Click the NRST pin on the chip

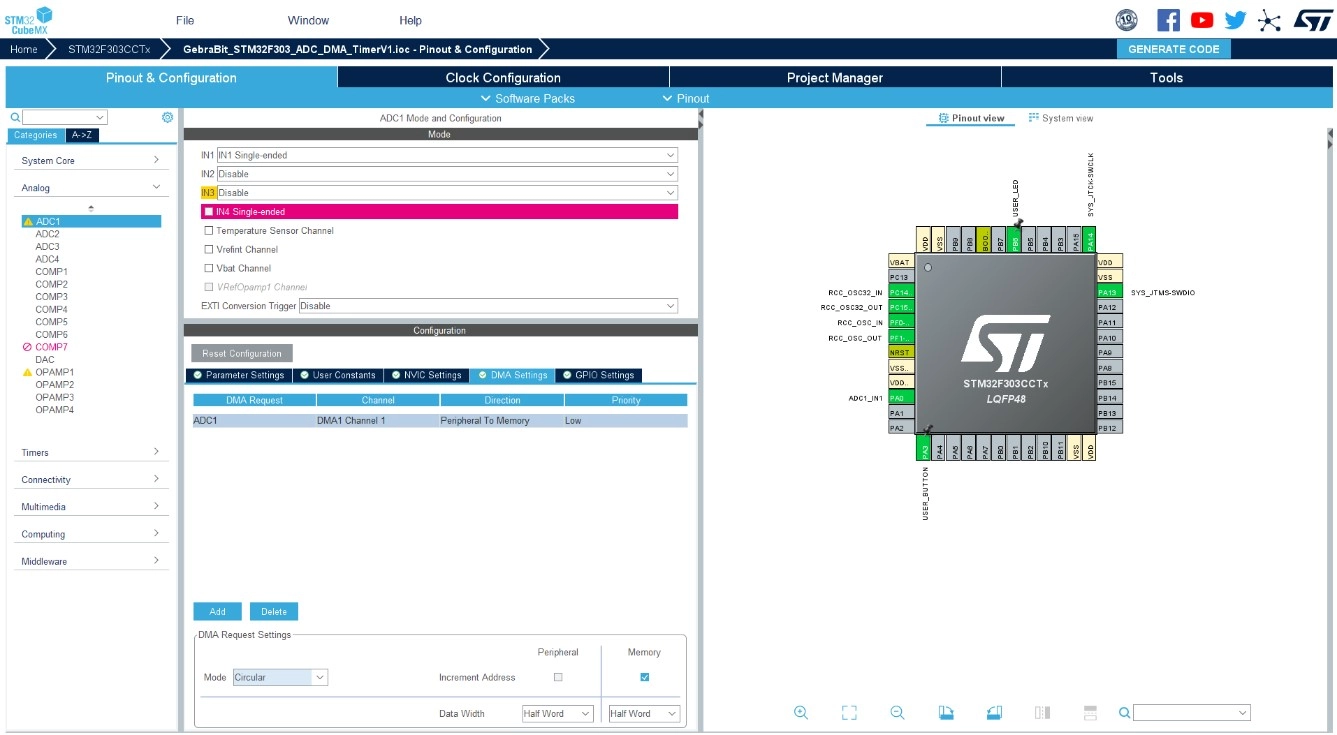pos(901,352)
